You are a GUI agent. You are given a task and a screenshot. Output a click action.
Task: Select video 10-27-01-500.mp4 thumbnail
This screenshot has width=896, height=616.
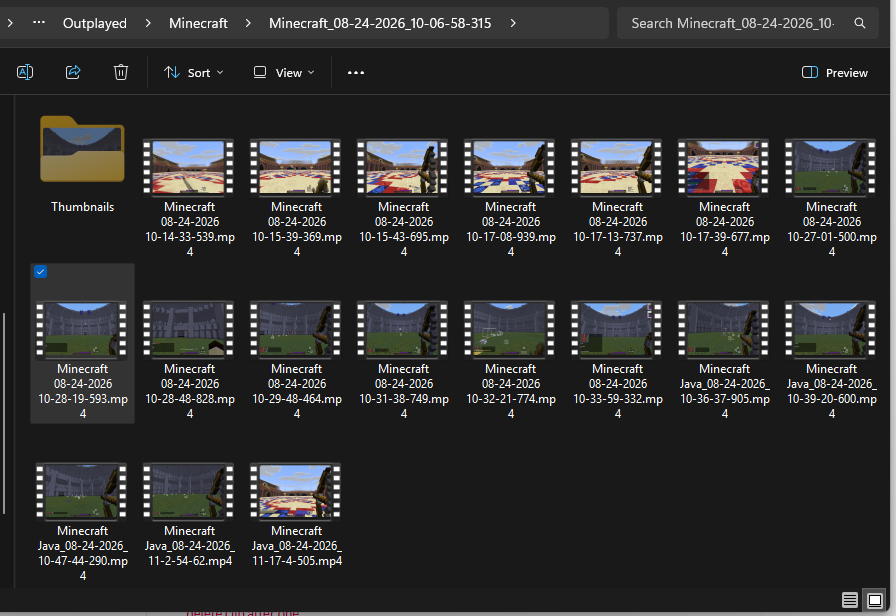point(830,167)
